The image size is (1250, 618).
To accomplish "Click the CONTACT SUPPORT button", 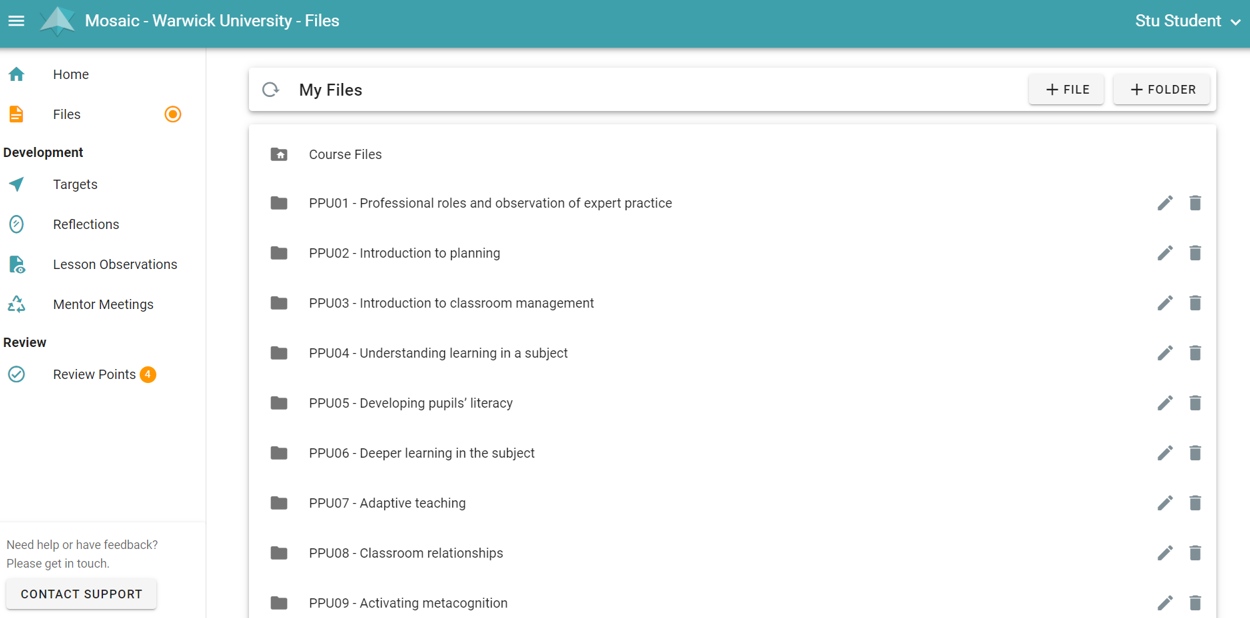I will pyautogui.click(x=80, y=594).
